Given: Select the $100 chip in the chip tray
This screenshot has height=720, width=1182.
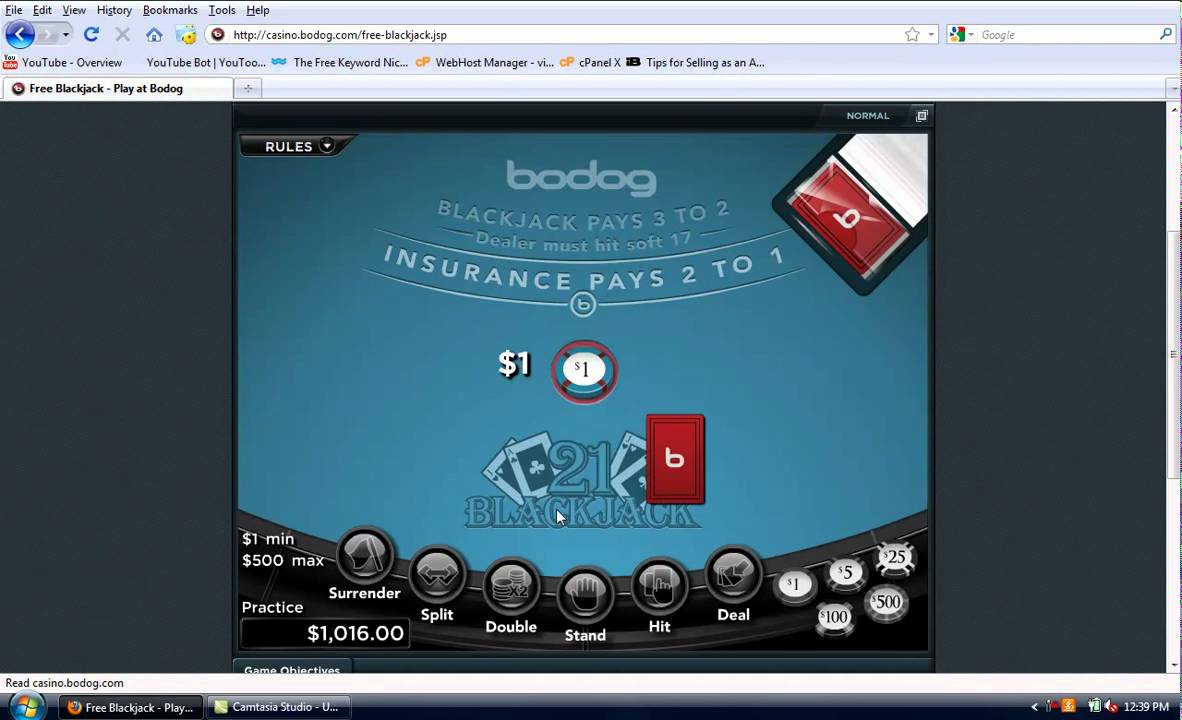Looking at the screenshot, I should (x=834, y=618).
